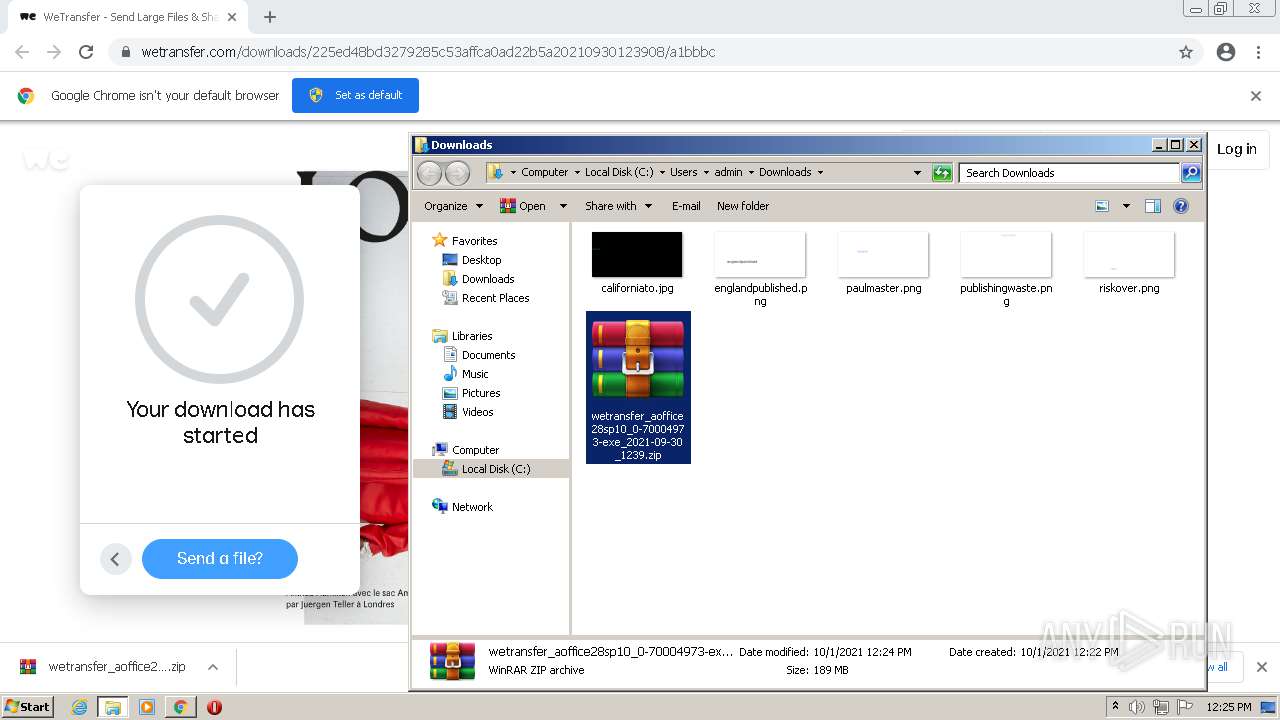This screenshot has width=1280, height=720.
Task: Launch Internet Explorer from taskbar
Action: pos(80,707)
